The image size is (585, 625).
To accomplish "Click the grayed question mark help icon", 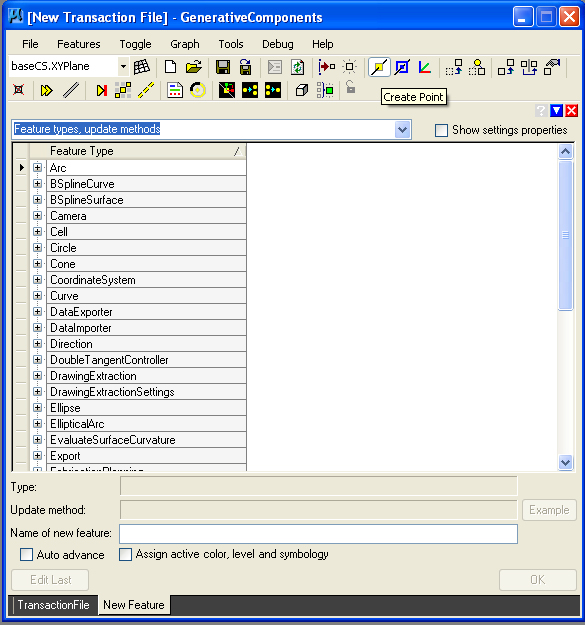I will [x=541, y=110].
